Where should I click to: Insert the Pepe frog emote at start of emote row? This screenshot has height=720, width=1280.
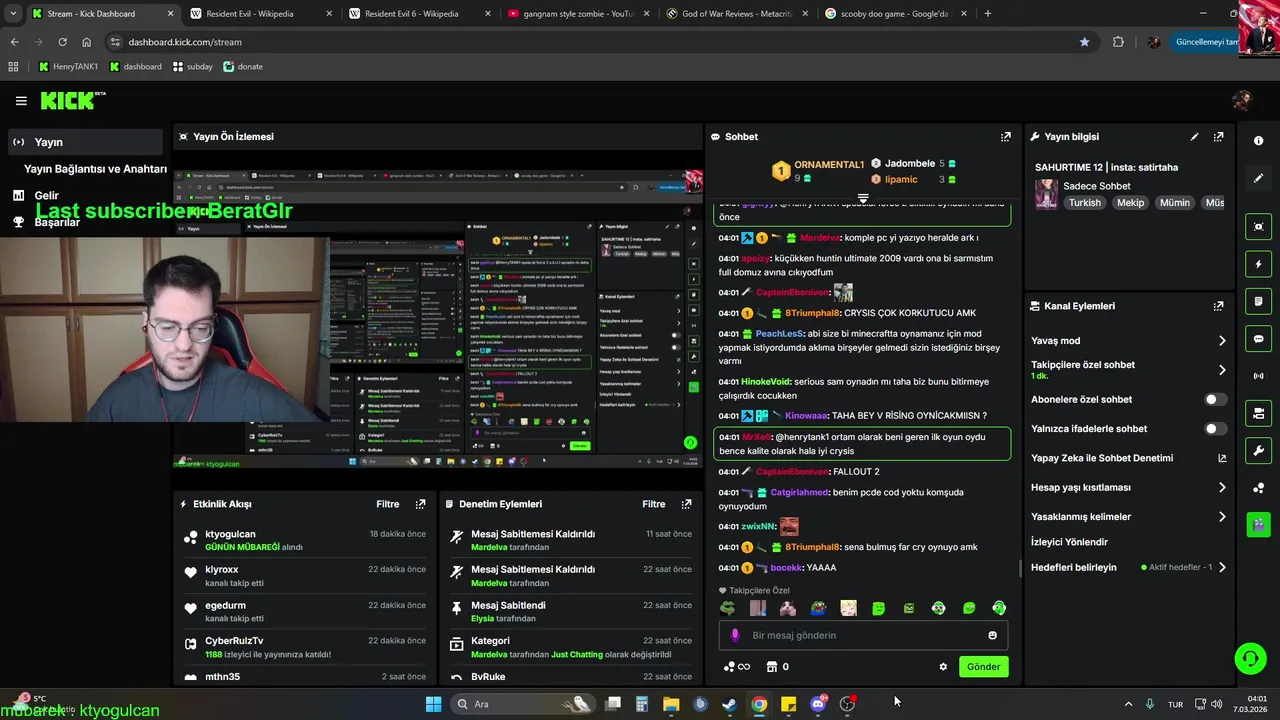pyautogui.click(x=728, y=608)
